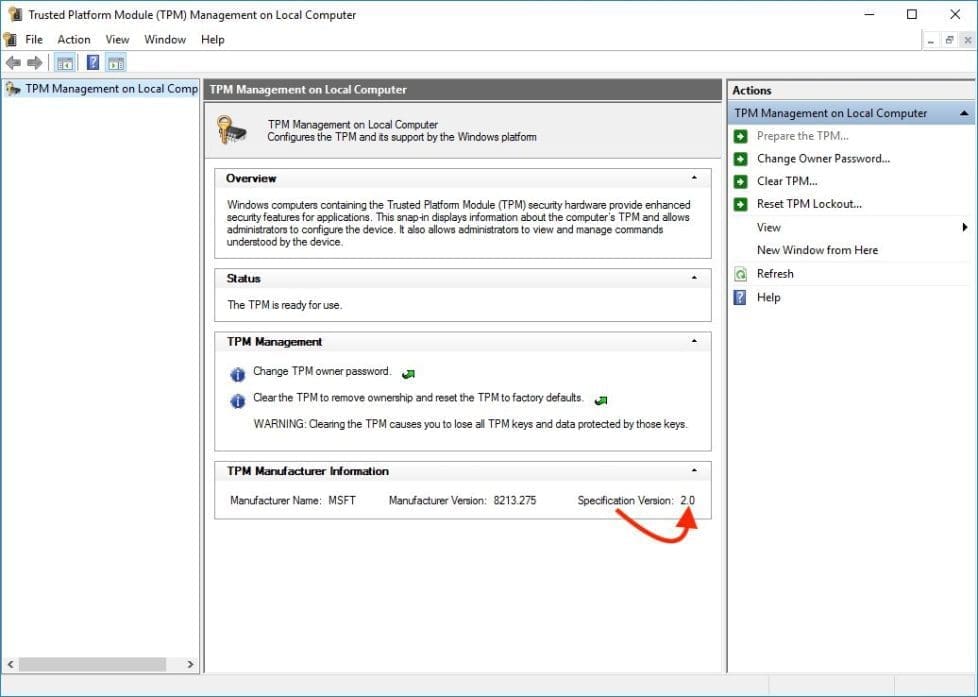The image size is (978, 697).
Task: Toggle the Show/Hide Console Tree toolbar button
Action: click(x=64, y=62)
